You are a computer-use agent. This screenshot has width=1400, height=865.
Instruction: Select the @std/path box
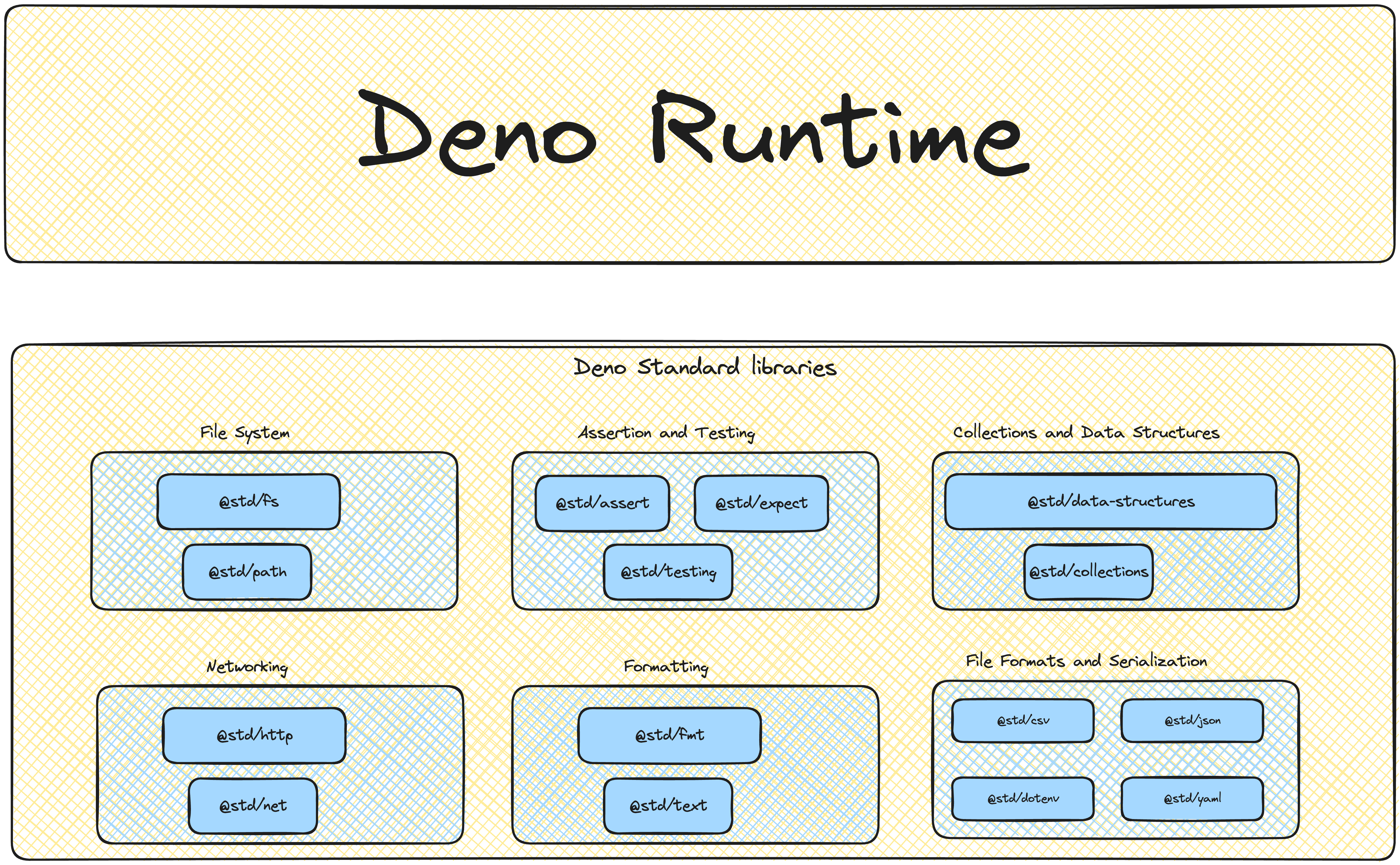247,572
